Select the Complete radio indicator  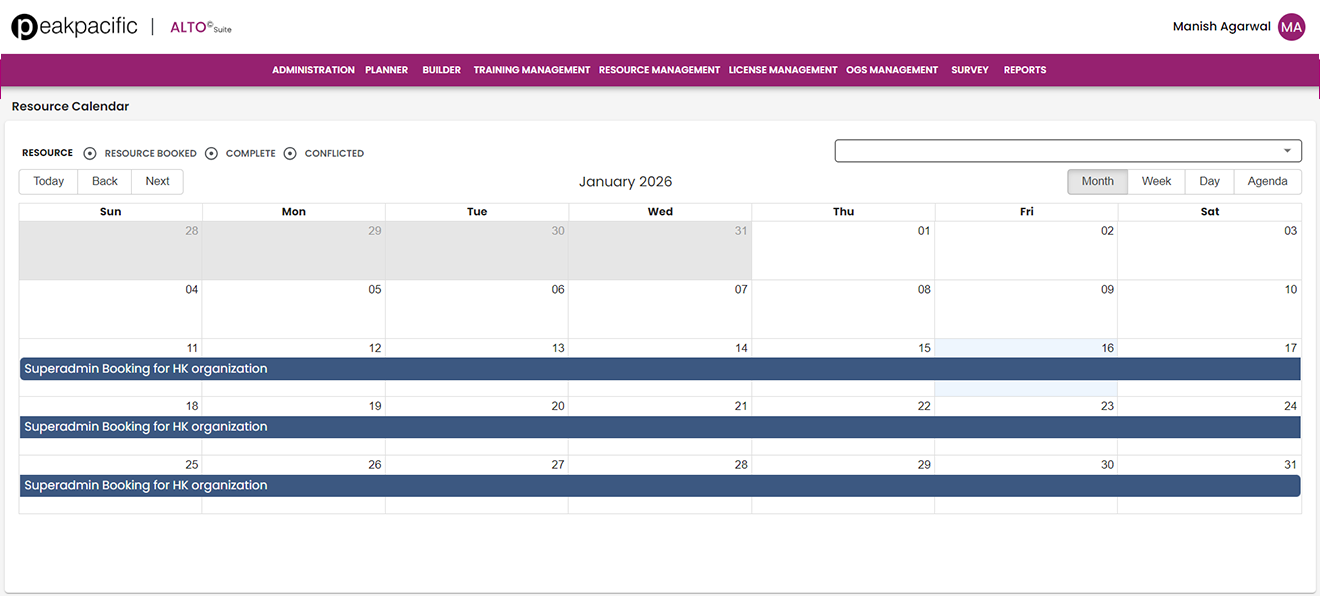click(x=211, y=154)
